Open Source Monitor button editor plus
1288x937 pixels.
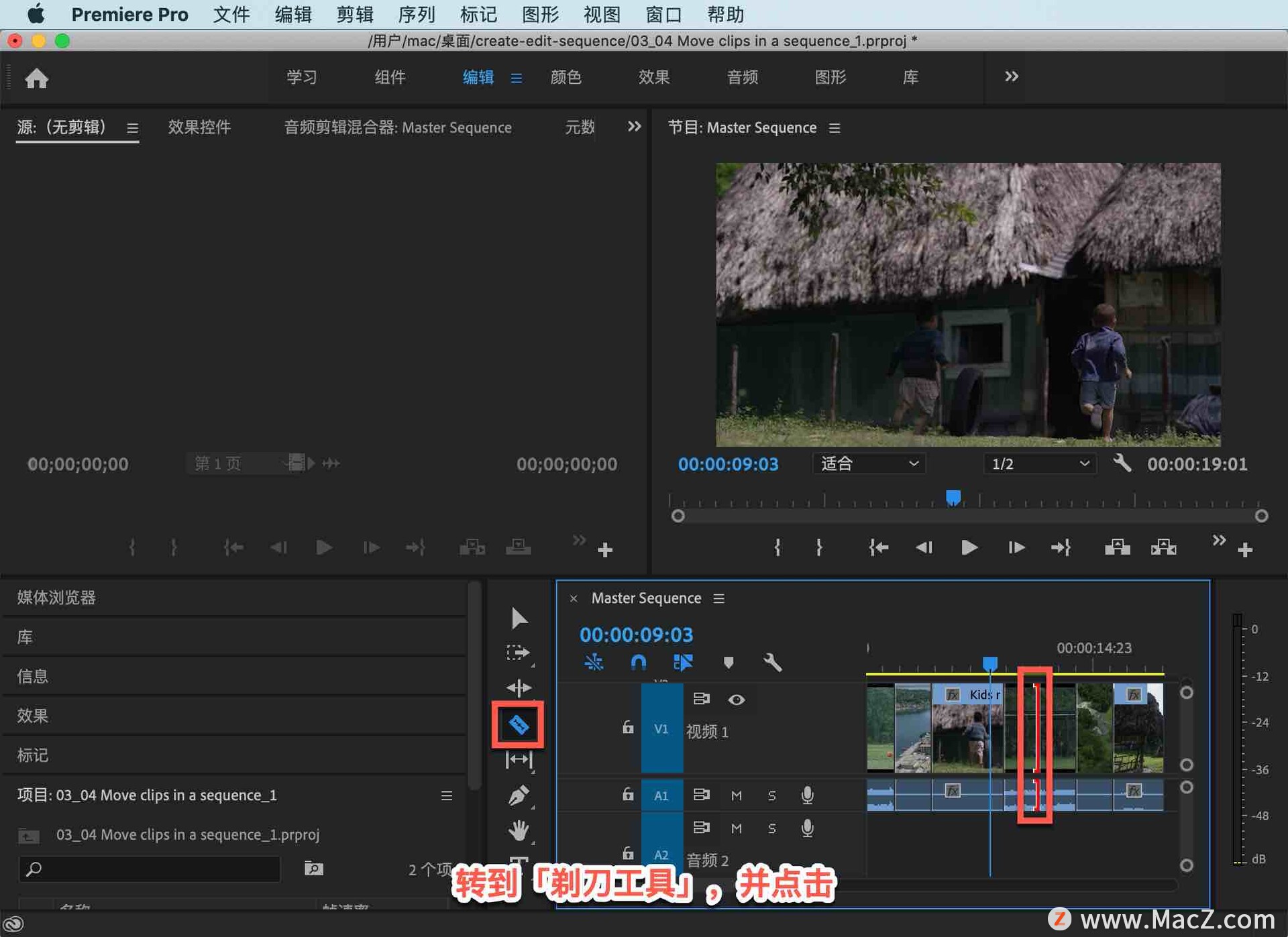click(x=605, y=549)
